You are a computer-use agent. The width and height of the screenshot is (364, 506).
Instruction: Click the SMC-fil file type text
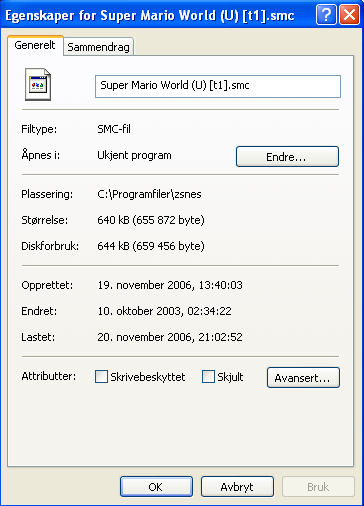pyautogui.click(x=114, y=129)
